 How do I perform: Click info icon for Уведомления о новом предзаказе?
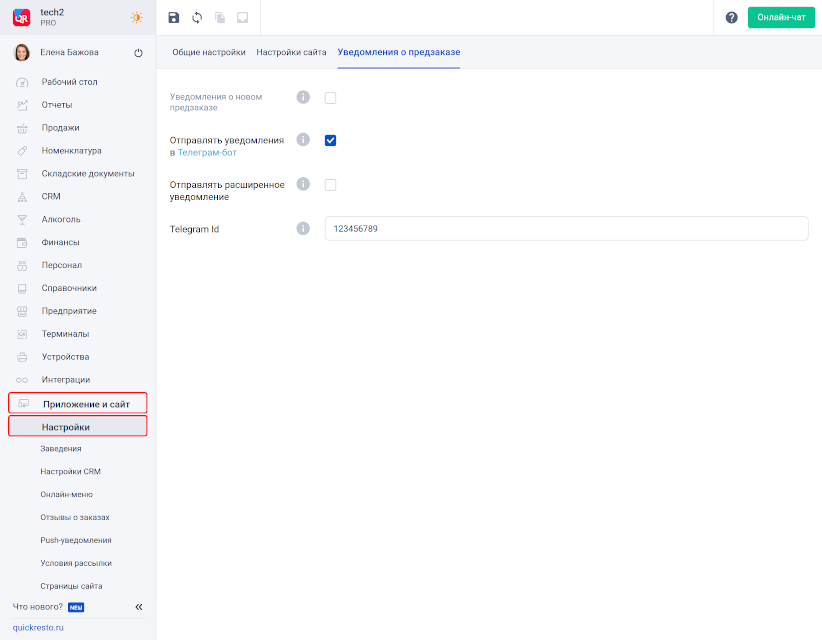303,97
